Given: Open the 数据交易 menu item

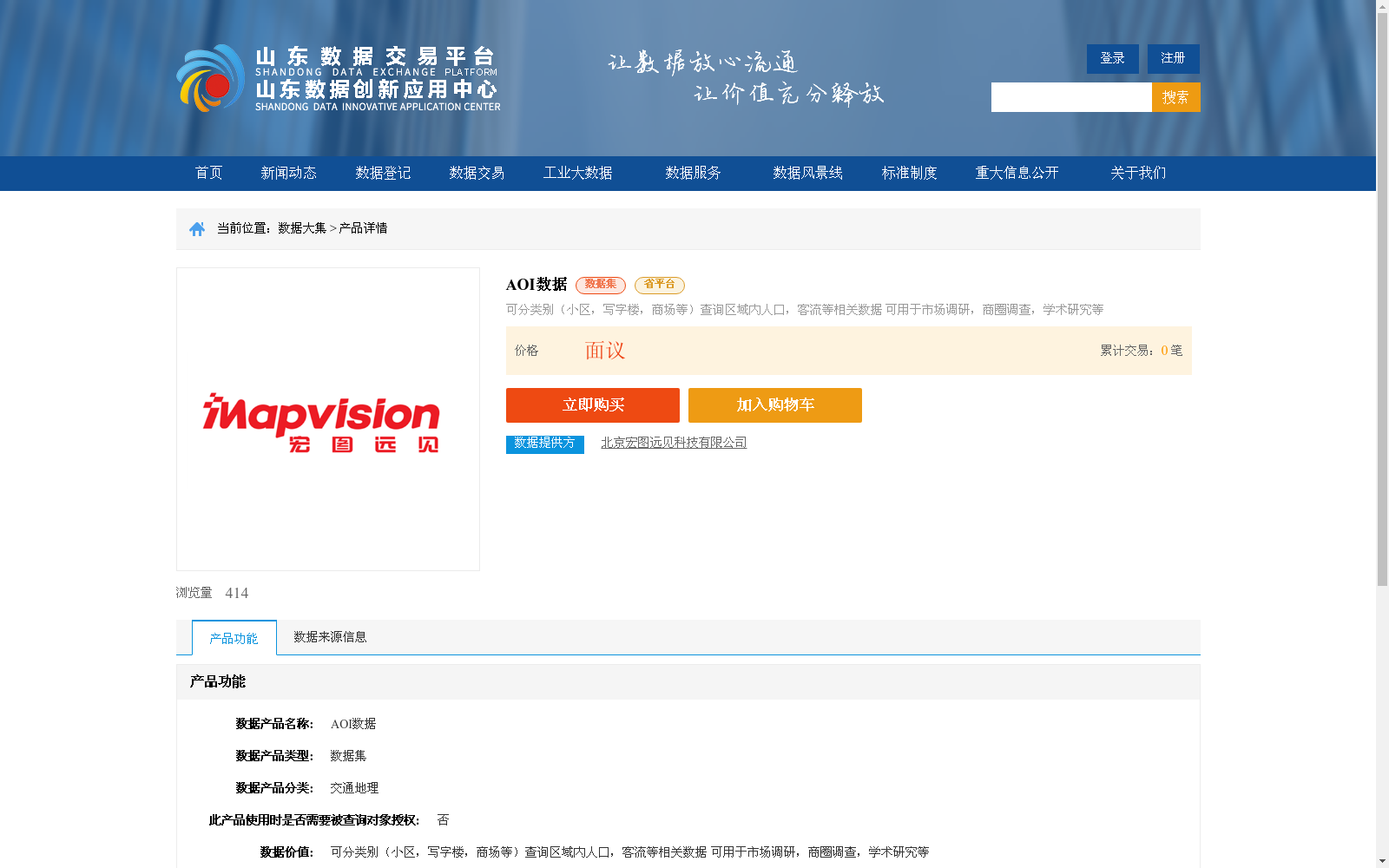Looking at the screenshot, I should tap(477, 173).
